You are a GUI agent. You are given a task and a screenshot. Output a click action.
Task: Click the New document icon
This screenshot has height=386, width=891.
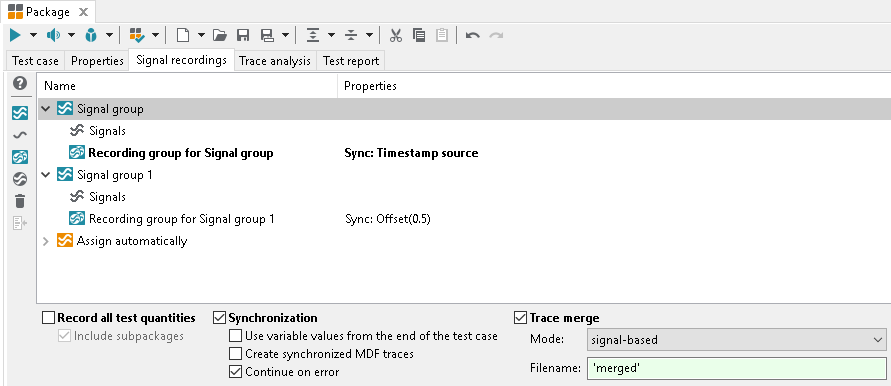(183, 36)
